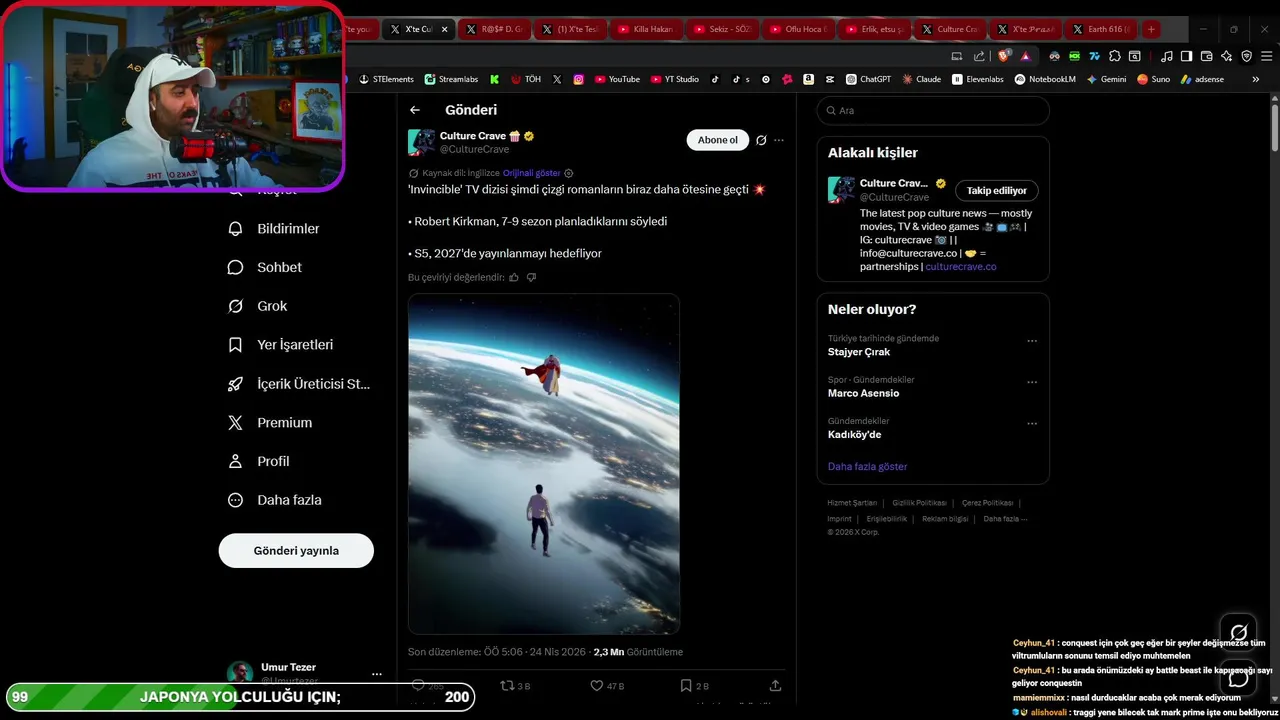Go back using the Gönderi arrow

[x=415, y=110]
